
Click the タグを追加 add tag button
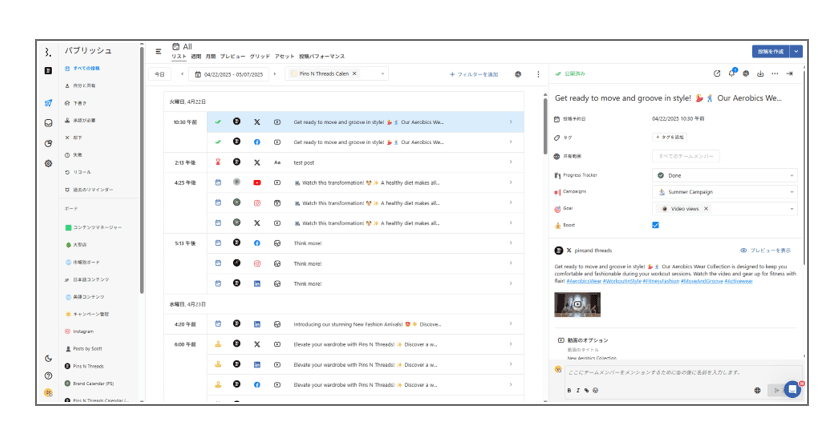point(669,137)
